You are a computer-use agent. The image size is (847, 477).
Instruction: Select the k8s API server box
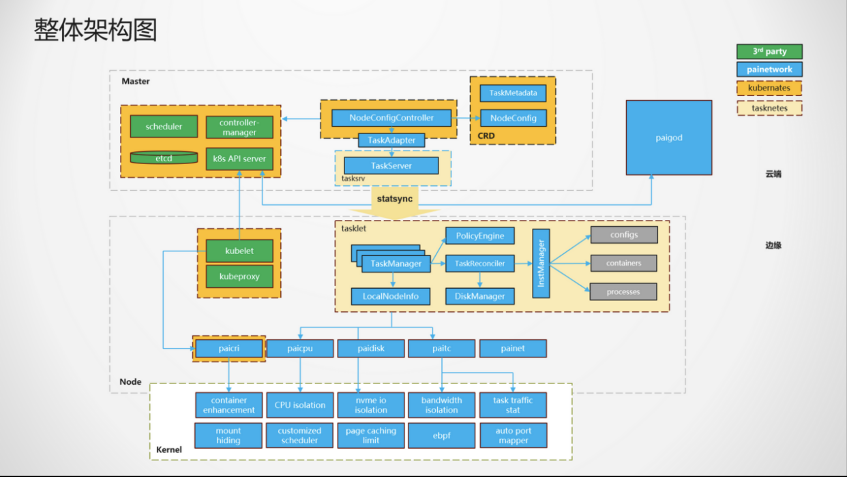[239, 159]
